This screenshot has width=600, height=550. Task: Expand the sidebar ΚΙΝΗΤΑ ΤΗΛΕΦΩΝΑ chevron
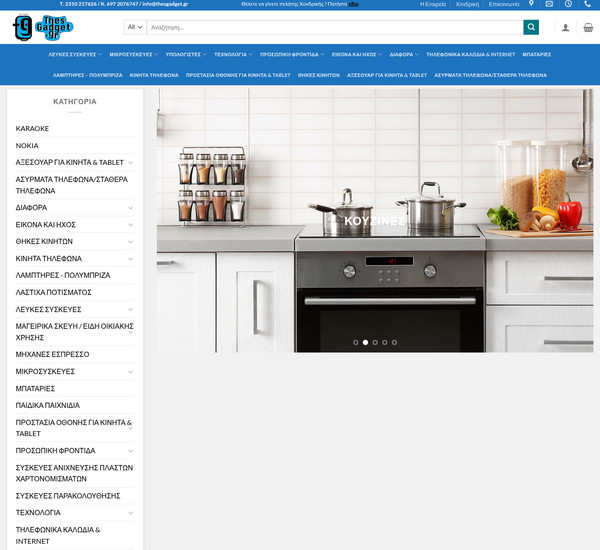pos(130,259)
